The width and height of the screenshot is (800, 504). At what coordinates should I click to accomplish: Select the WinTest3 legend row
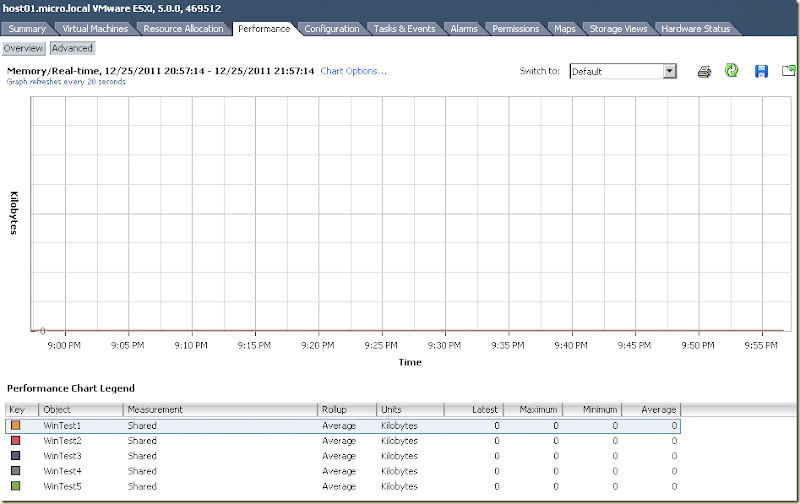tap(343, 456)
